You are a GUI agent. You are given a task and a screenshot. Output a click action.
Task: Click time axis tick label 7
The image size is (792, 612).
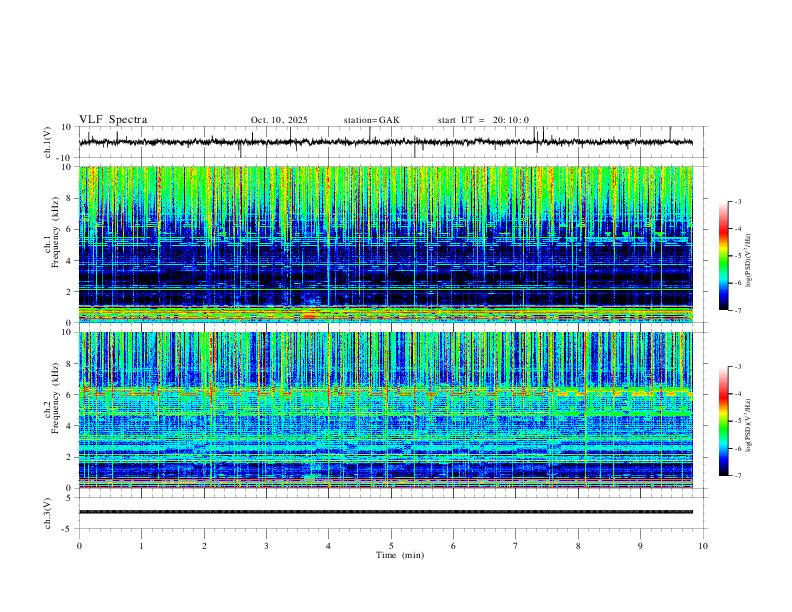(x=516, y=546)
